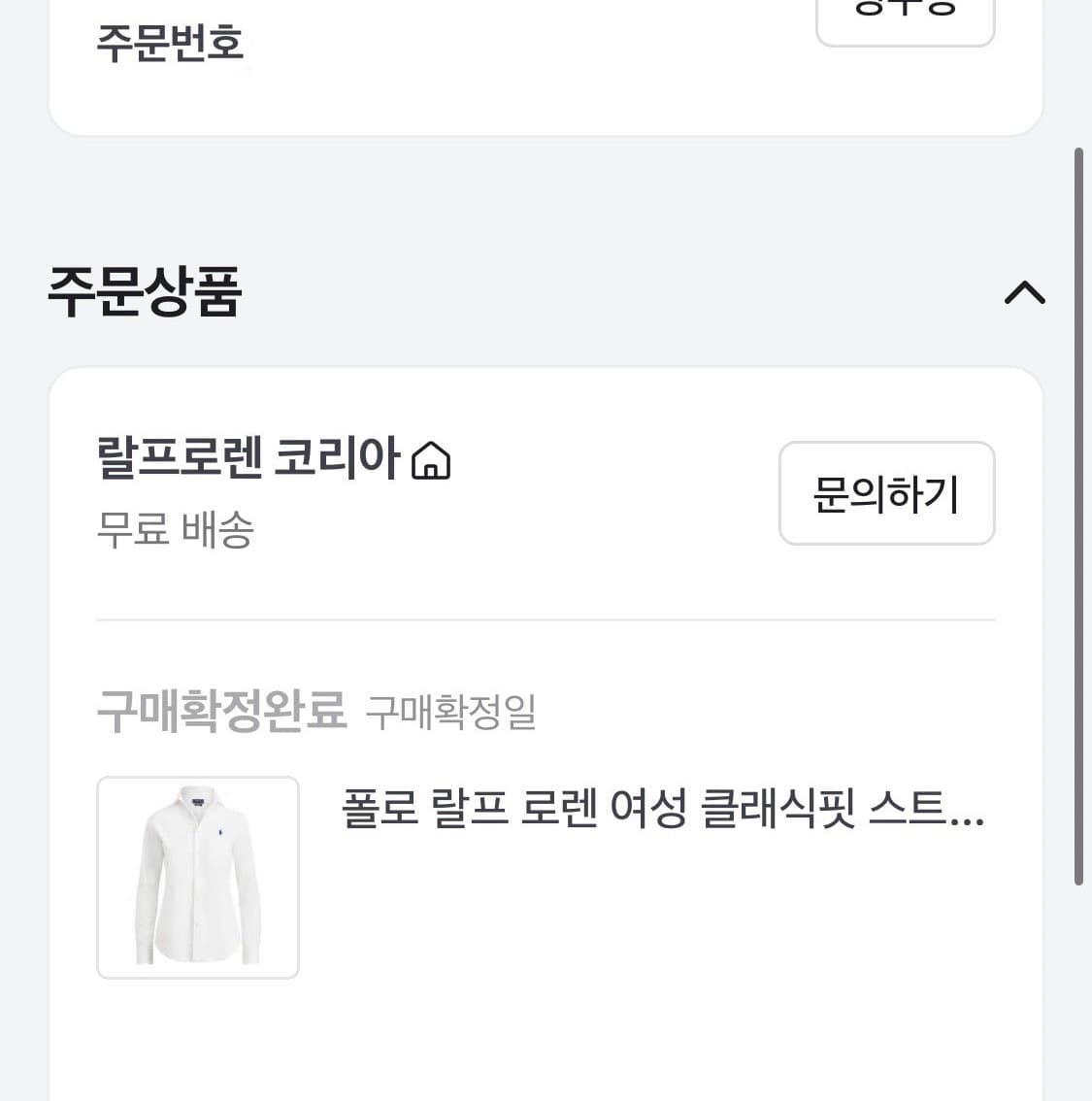Click the divider line under 무료 배송
Viewport: 1092px width, 1101px height.
[546, 619]
